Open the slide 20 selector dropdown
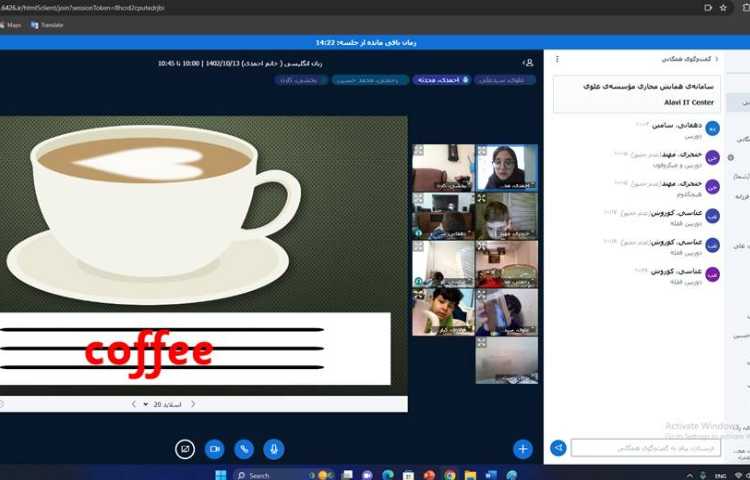This screenshot has height=480, width=750. tap(162, 404)
